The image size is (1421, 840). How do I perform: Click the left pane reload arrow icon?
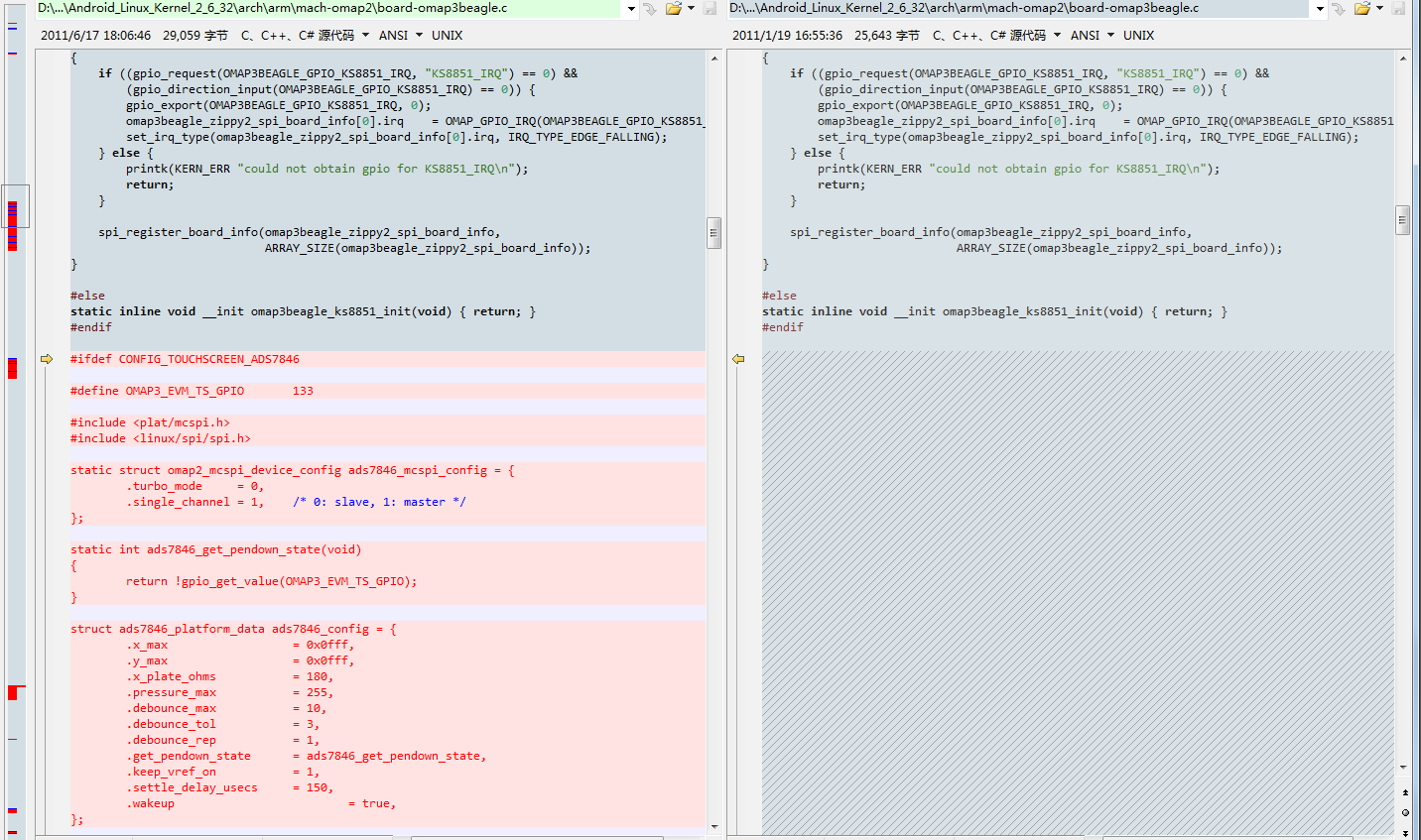click(649, 9)
